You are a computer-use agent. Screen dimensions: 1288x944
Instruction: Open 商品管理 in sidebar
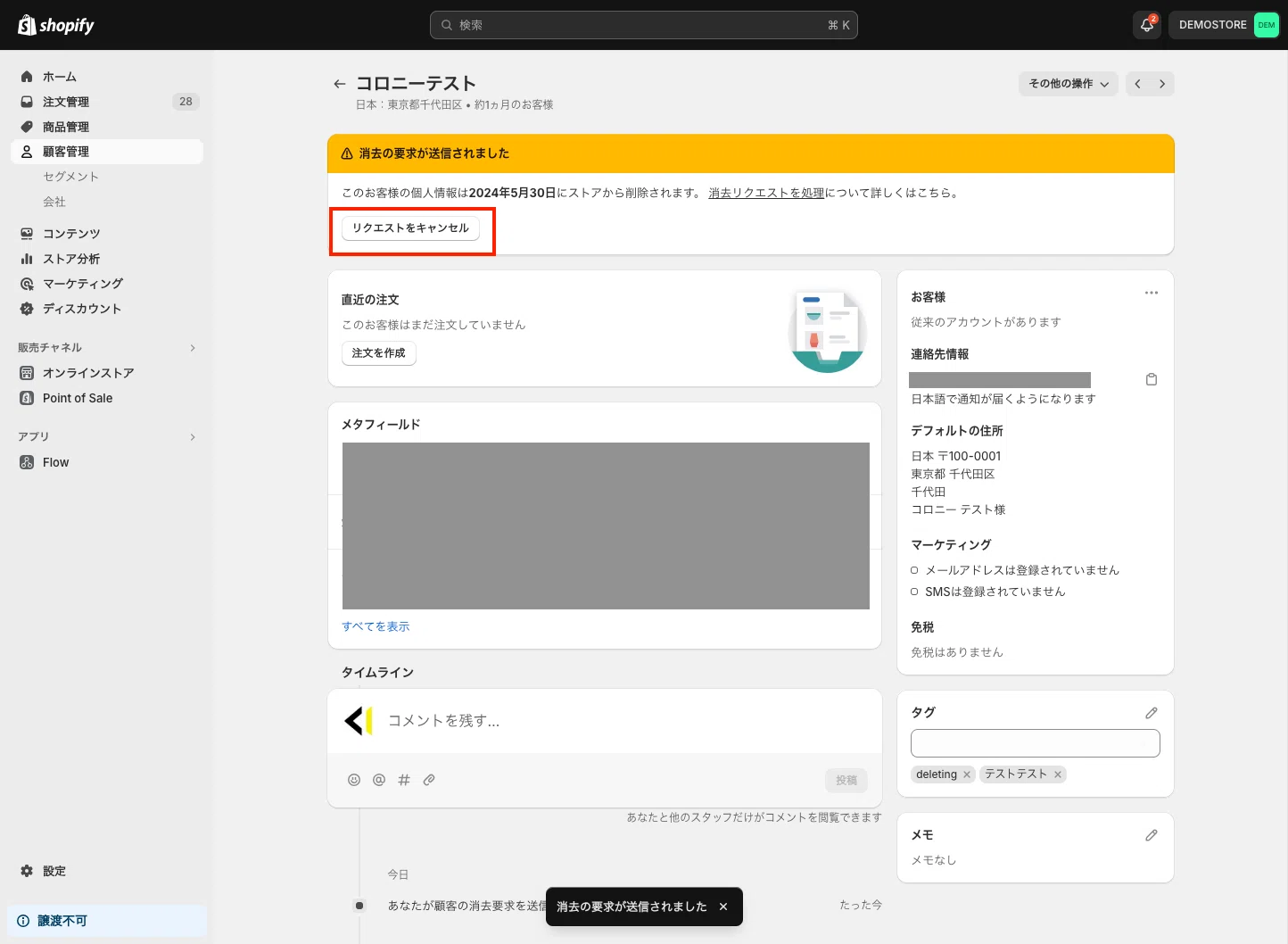tap(107, 127)
